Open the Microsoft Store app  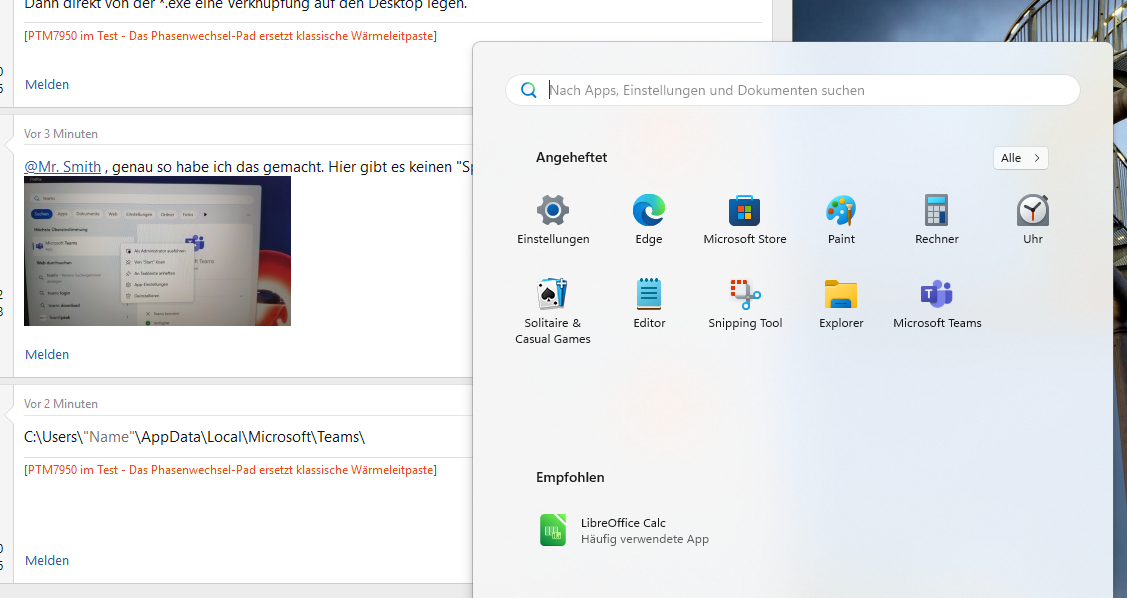click(745, 220)
